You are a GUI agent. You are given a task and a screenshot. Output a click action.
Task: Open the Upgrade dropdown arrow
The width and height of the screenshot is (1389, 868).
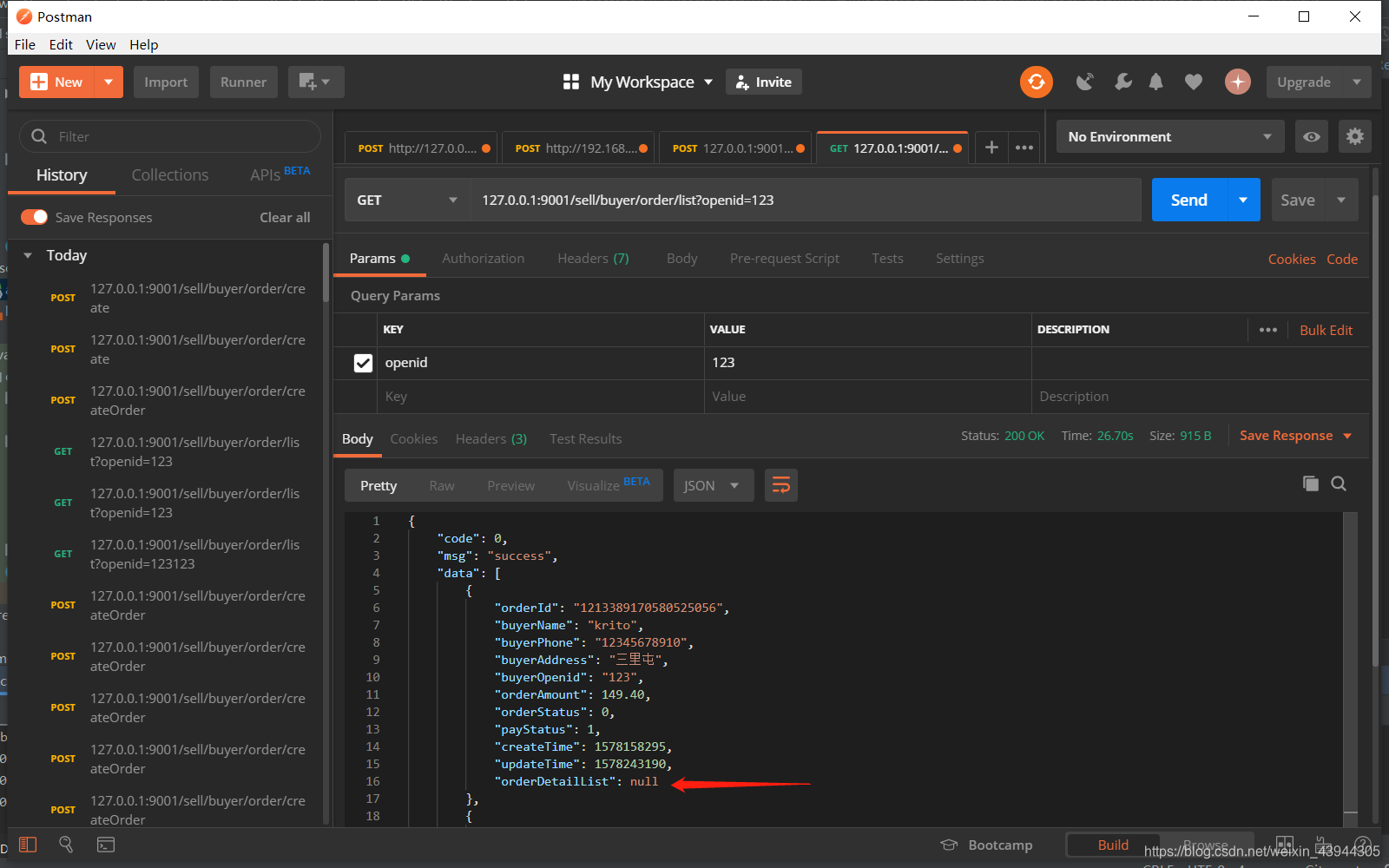tap(1357, 82)
